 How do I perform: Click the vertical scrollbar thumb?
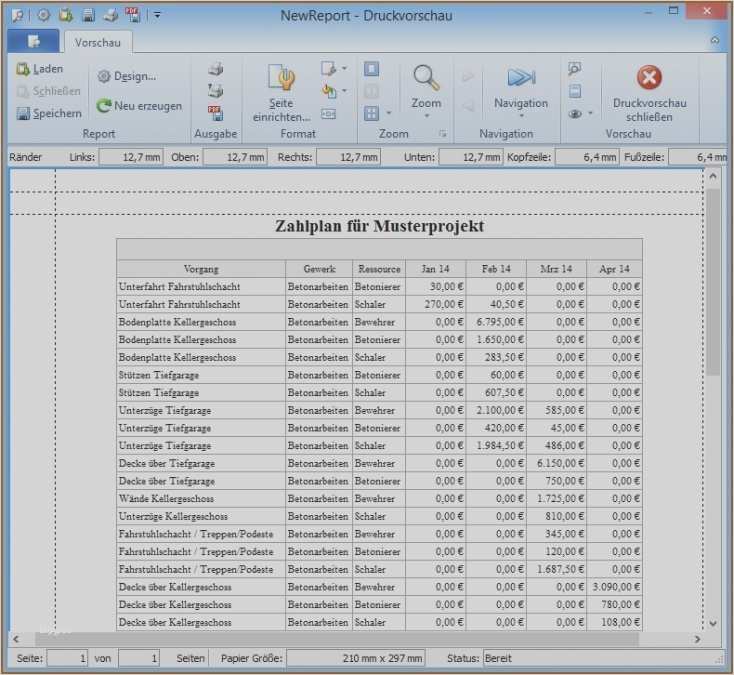pyautogui.click(x=713, y=281)
